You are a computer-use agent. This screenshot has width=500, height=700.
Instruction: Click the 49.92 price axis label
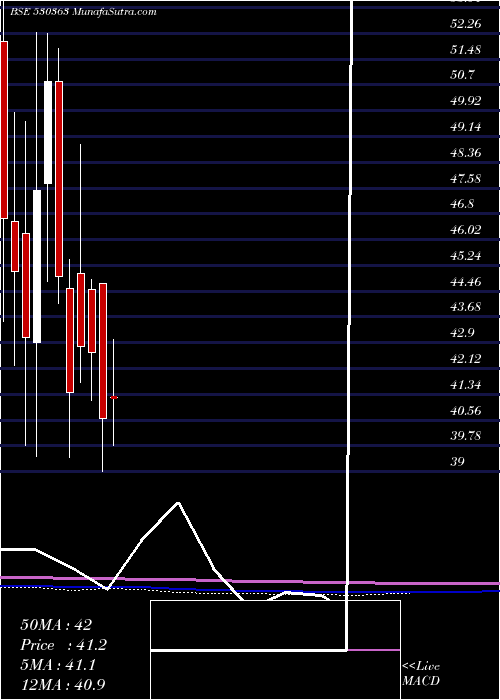466,101
